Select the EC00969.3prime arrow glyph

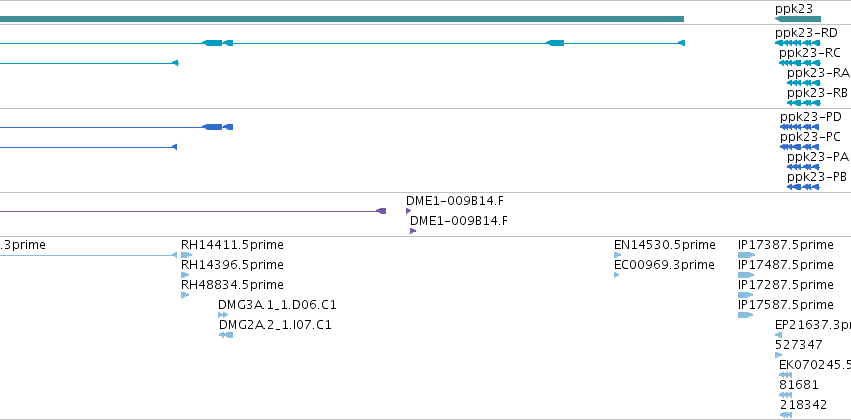[x=617, y=275]
